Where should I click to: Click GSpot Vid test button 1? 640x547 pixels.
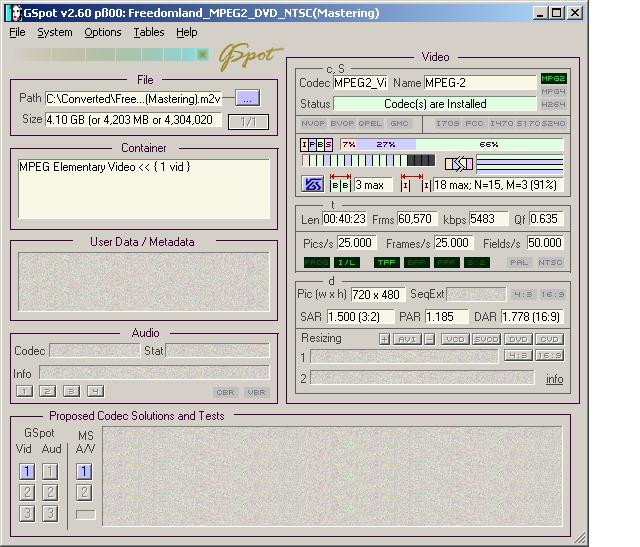[x=27, y=471]
